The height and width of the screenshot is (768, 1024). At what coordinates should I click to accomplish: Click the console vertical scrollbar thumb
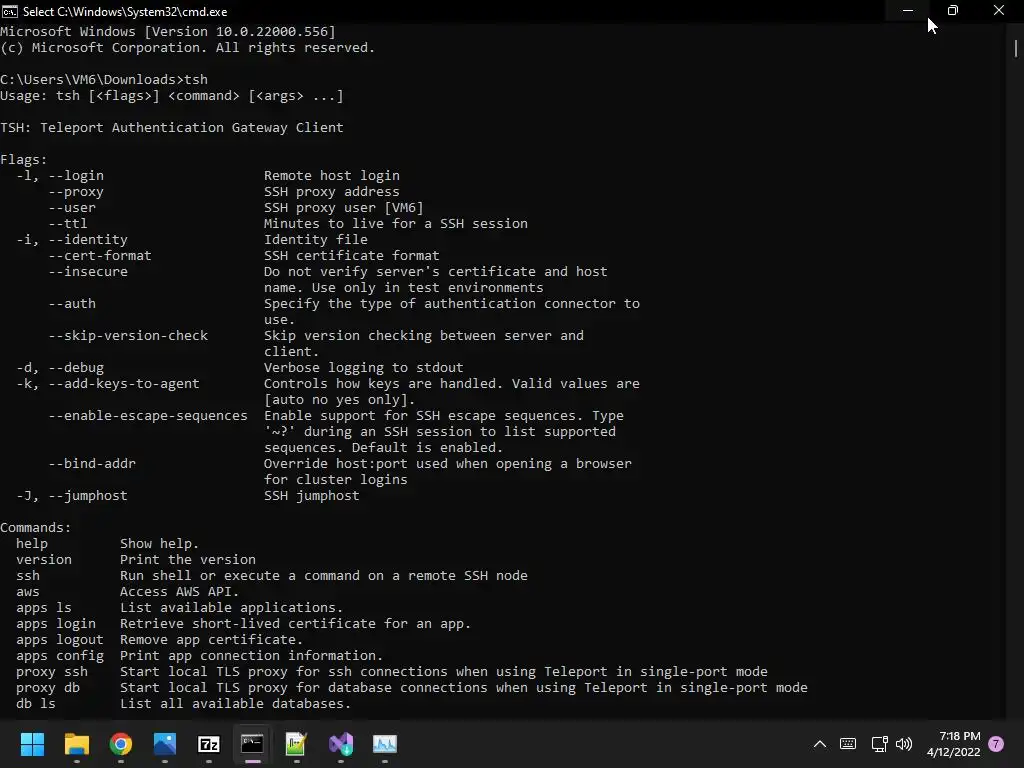point(1016,48)
